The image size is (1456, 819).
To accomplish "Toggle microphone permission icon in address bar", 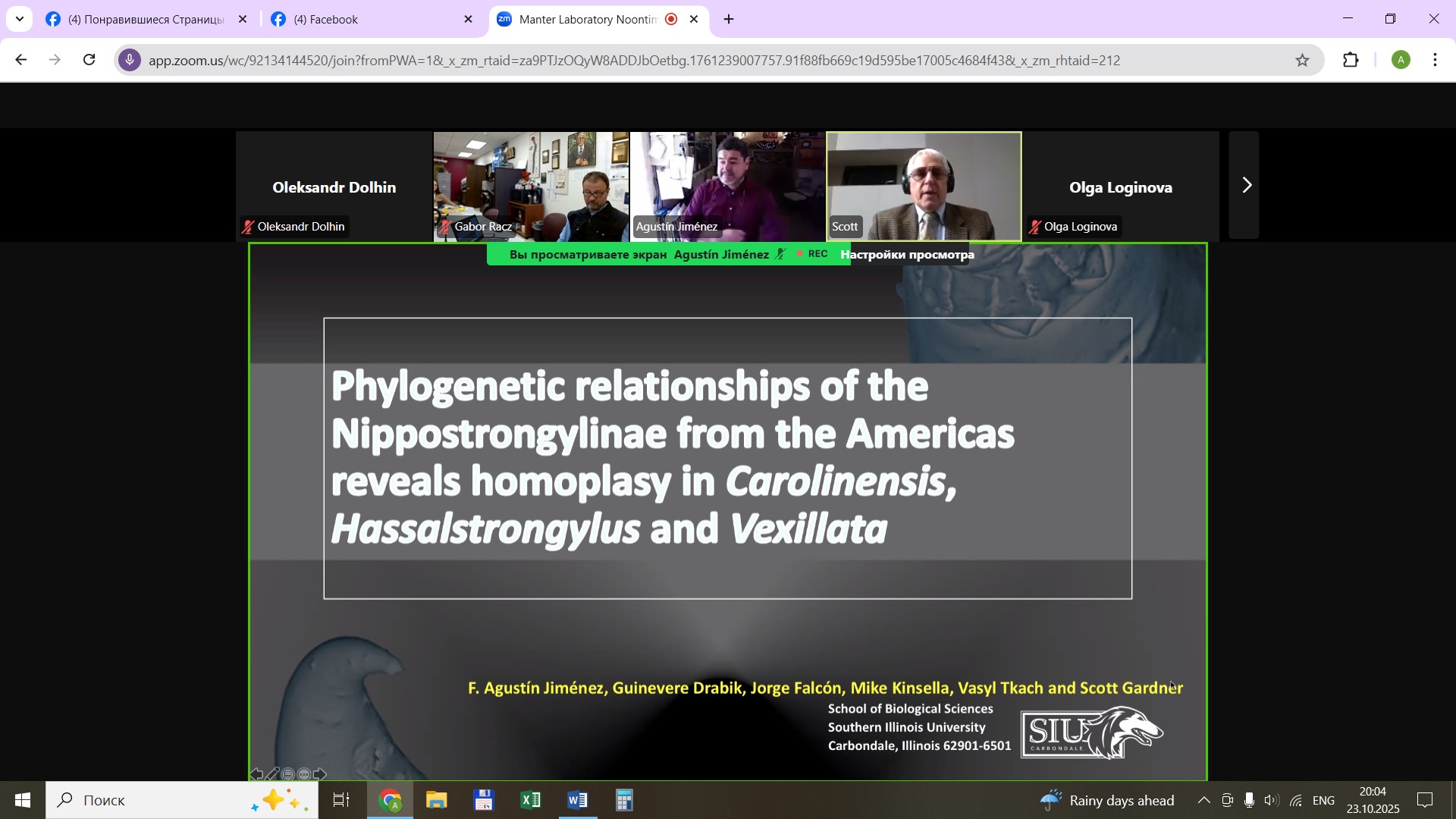I will point(130,61).
